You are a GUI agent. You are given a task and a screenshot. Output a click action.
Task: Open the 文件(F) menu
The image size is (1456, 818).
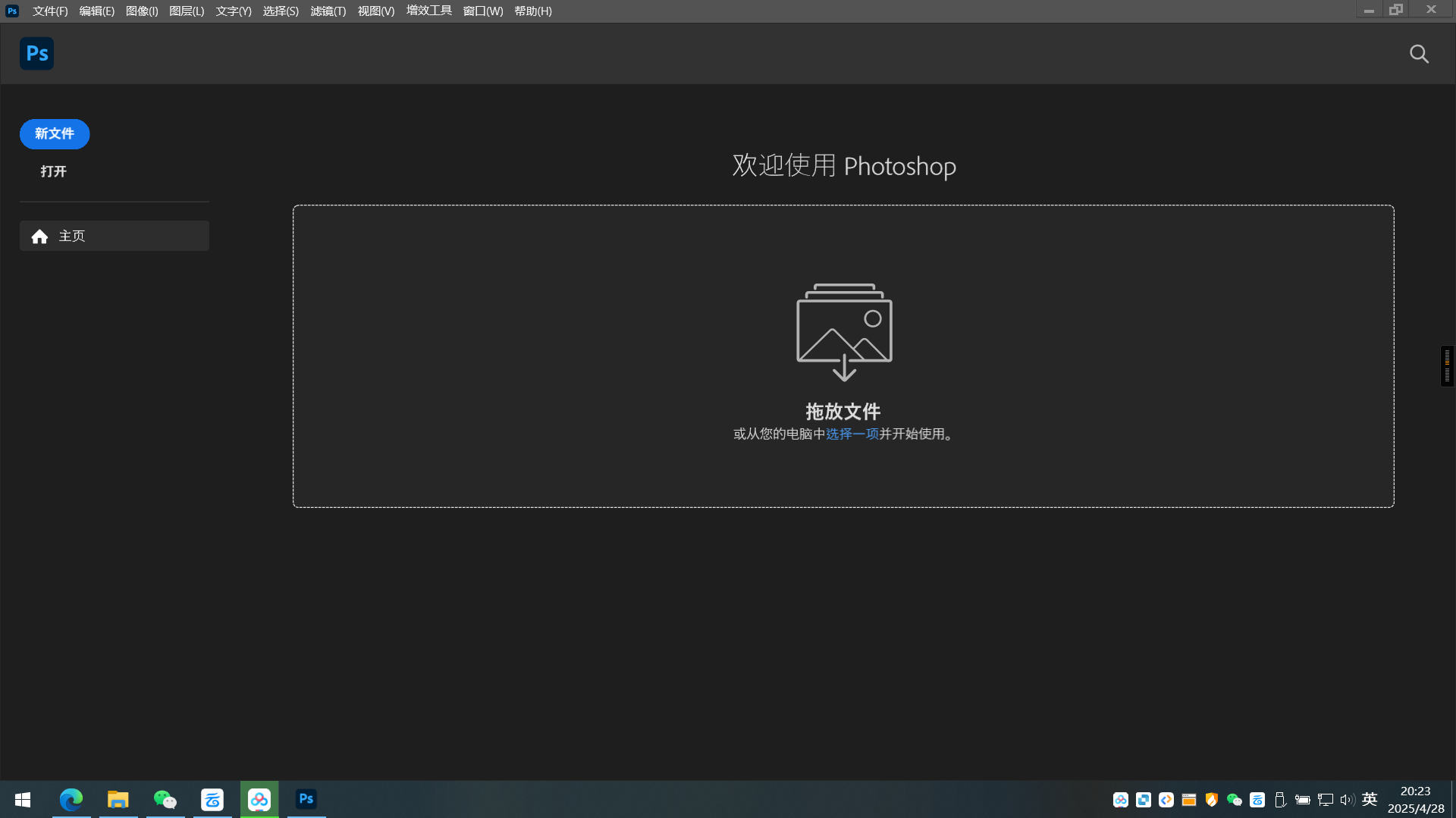(50, 11)
